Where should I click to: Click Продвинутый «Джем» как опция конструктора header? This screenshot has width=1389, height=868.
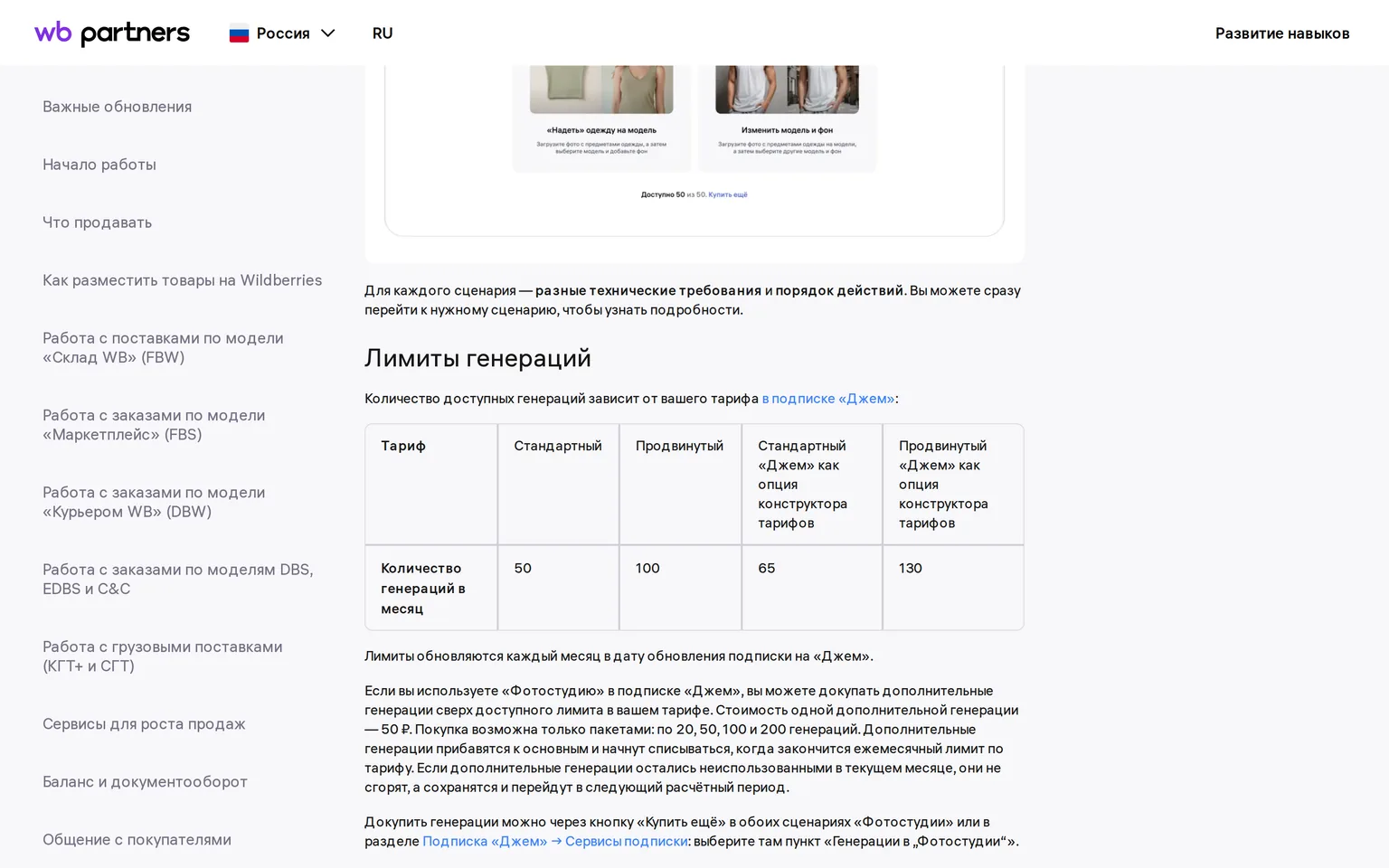[x=953, y=485]
